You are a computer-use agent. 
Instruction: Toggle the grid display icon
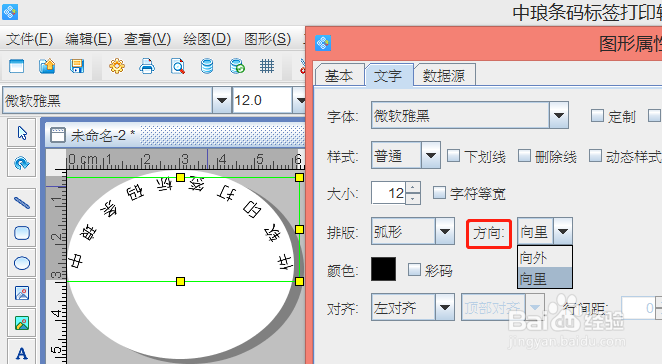point(267,66)
